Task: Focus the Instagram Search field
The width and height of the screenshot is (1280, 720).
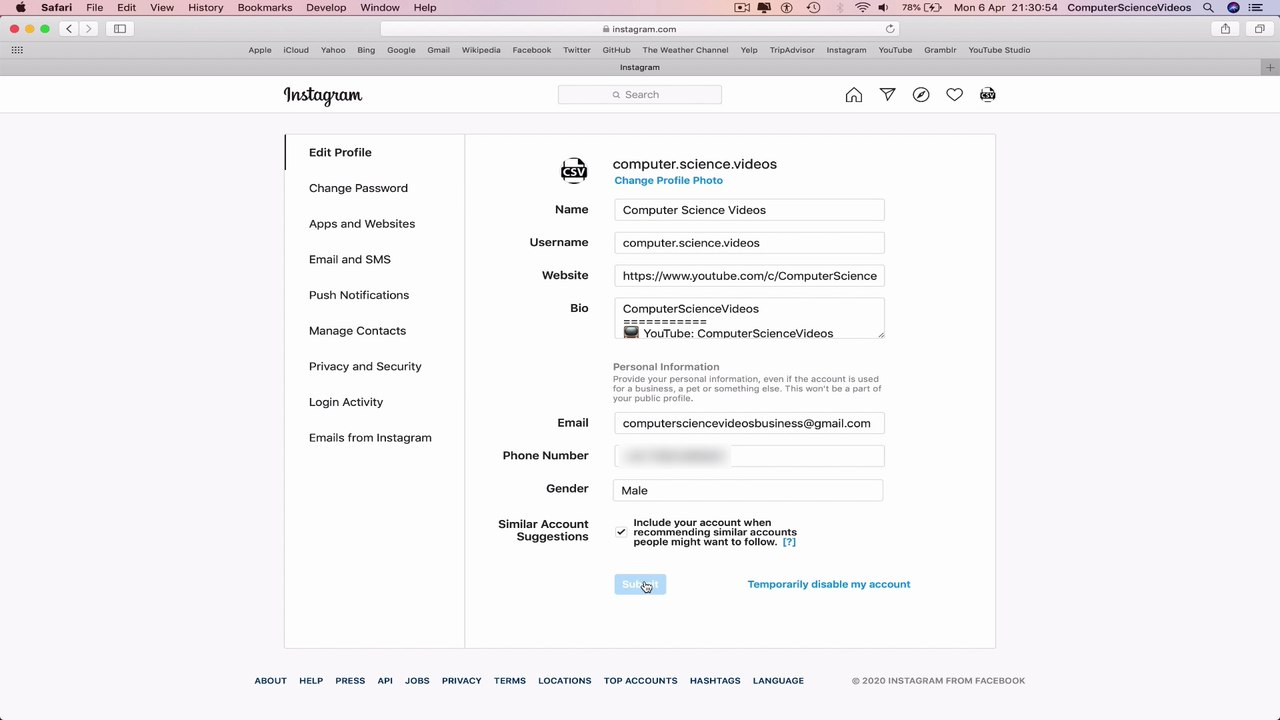Action: point(640,95)
